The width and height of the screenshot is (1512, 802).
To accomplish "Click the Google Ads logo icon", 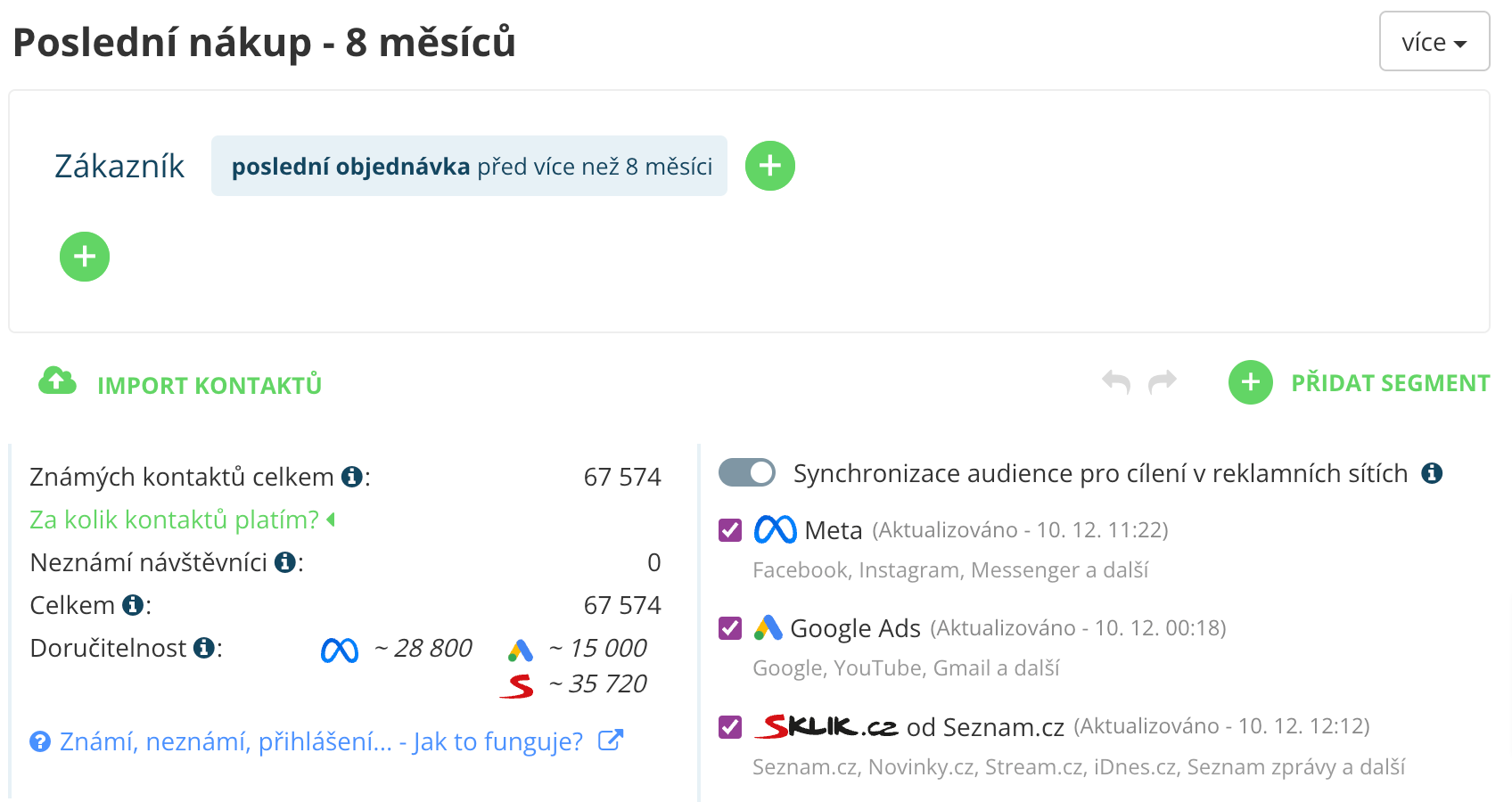I will (768, 627).
